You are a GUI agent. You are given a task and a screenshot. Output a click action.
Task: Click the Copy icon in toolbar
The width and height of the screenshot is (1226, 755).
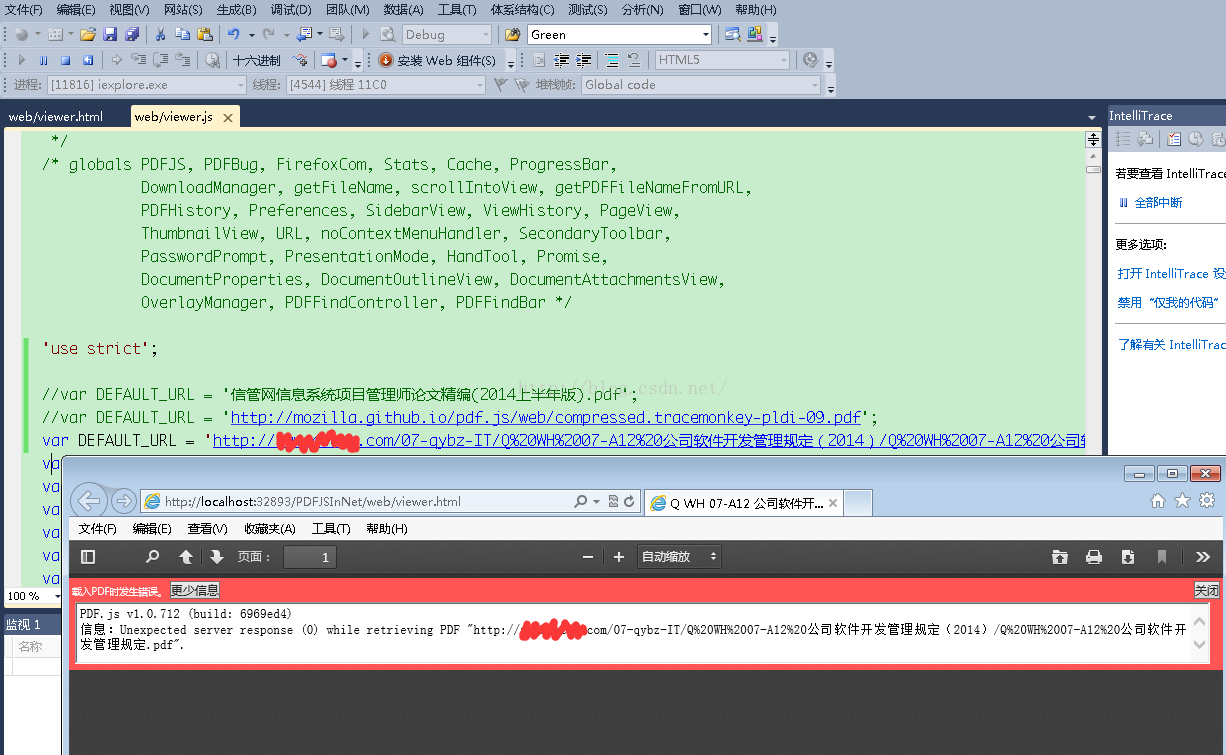click(x=182, y=35)
